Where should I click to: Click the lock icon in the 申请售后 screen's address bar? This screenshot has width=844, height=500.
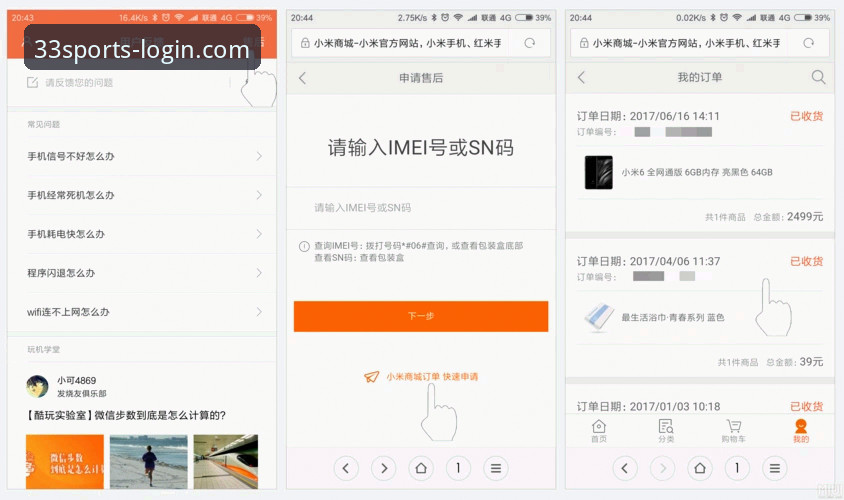(305, 43)
